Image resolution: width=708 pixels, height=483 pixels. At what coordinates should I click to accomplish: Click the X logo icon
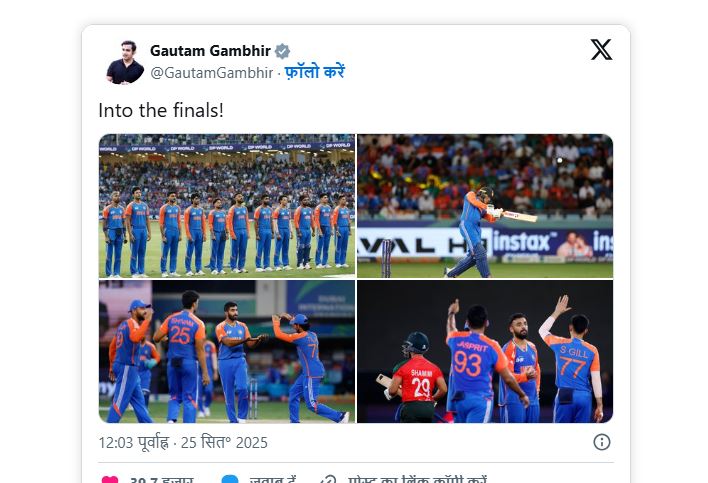click(x=601, y=49)
